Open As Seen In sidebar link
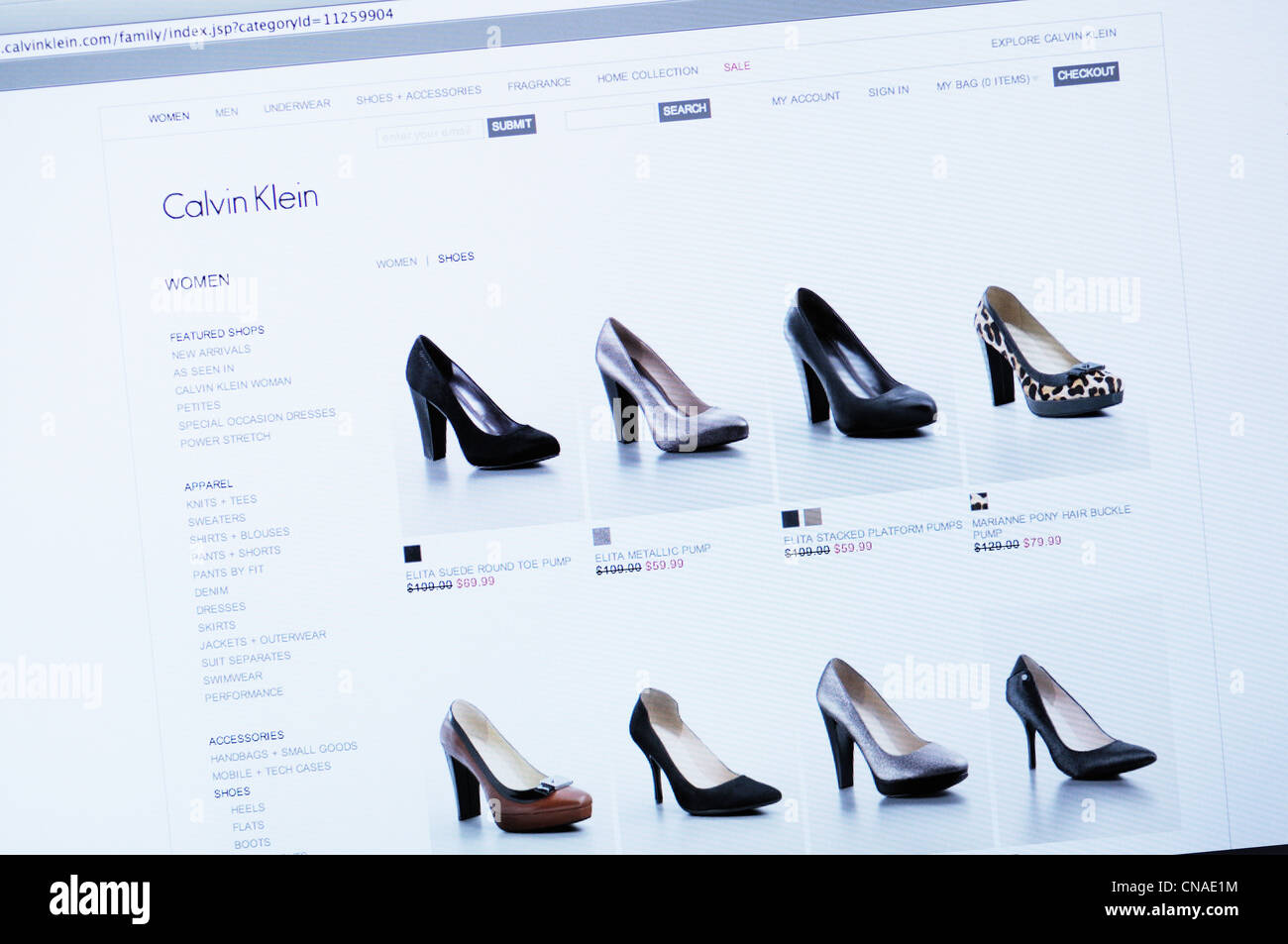Image resolution: width=1288 pixels, height=944 pixels. tap(203, 370)
